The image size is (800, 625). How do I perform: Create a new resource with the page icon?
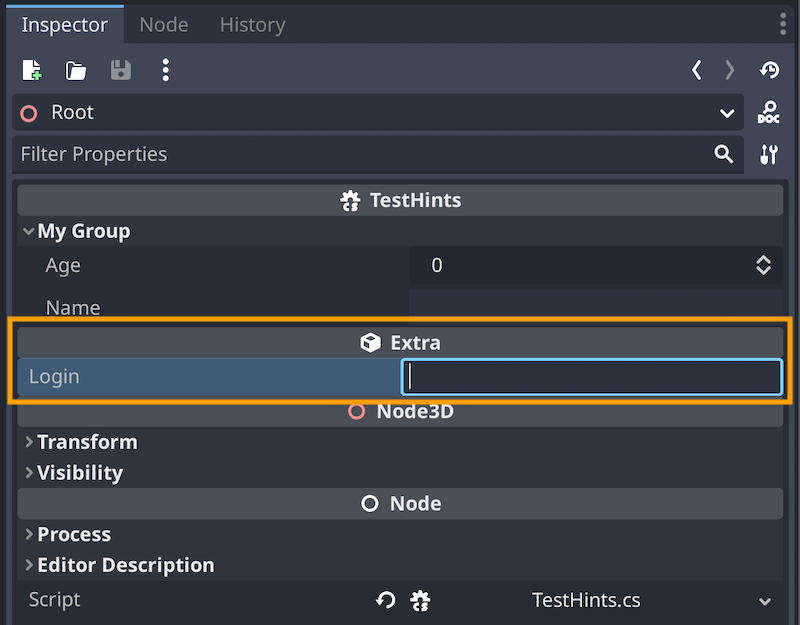[x=32, y=70]
